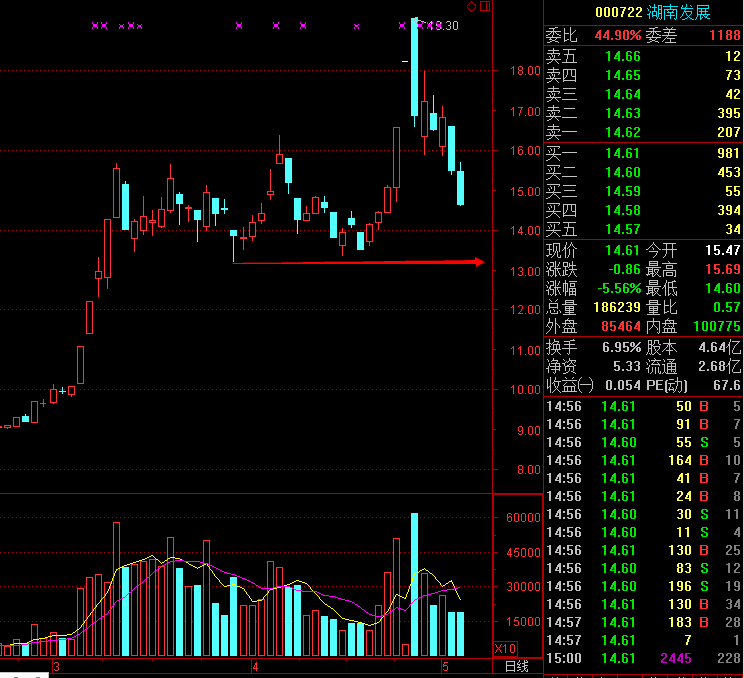744x678 pixels.
Task: Click the leftmost magenta X marker on the chart
Action: click(95, 26)
